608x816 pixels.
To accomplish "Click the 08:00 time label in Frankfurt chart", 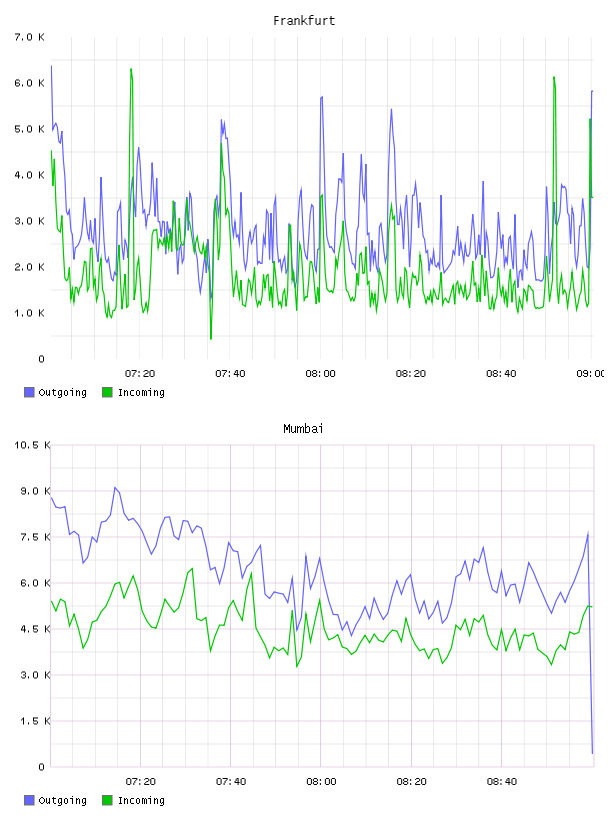I will [x=321, y=374].
